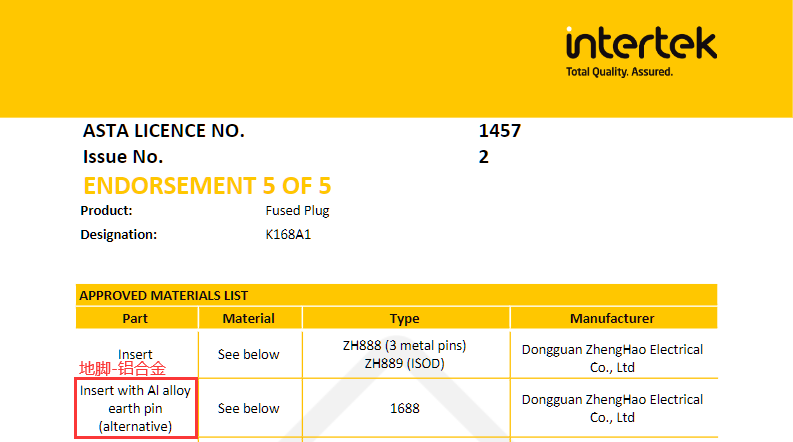Click the 'Fused Plug' product value
Viewport: 793px width, 442px height.
pos(297,211)
